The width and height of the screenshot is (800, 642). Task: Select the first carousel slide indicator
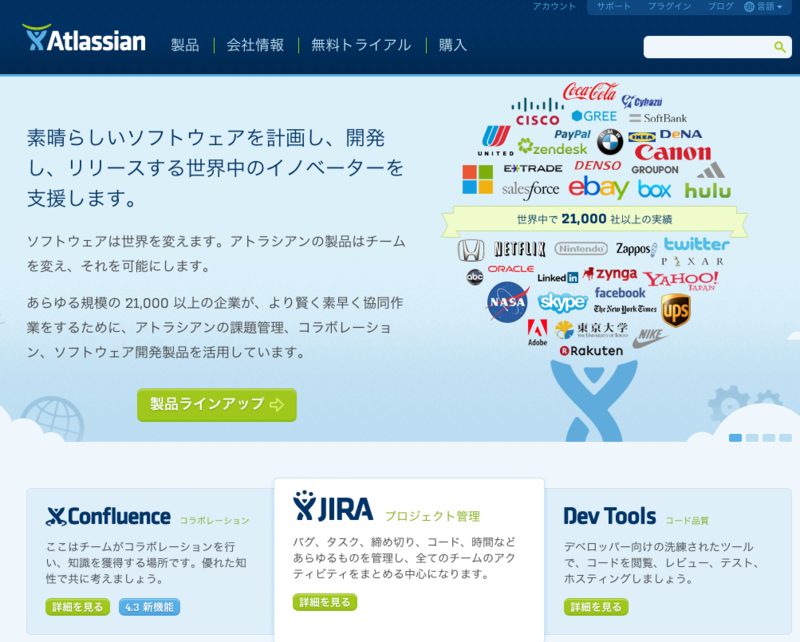(735, 438)
